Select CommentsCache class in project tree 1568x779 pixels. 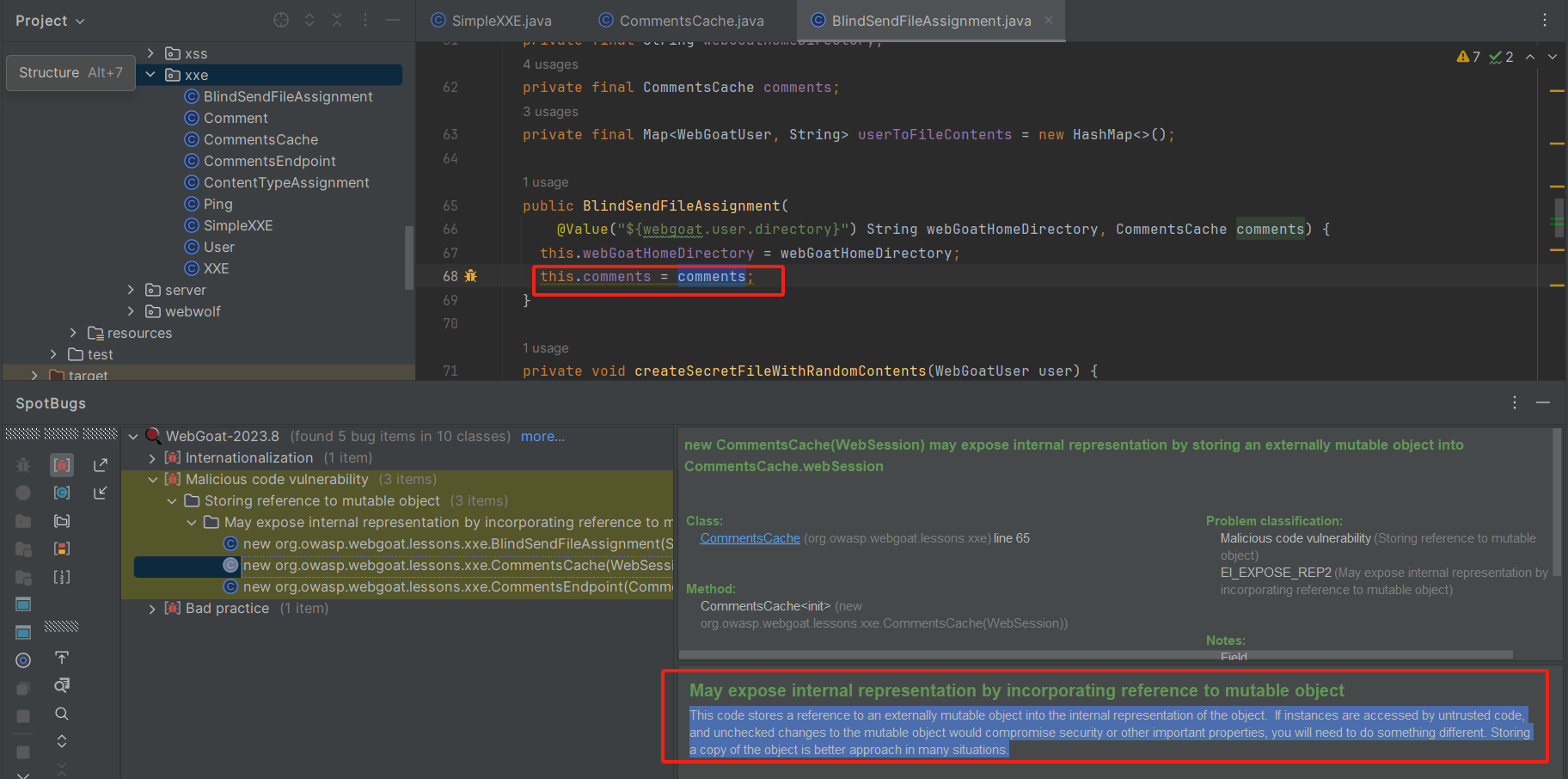click(251, 139)
